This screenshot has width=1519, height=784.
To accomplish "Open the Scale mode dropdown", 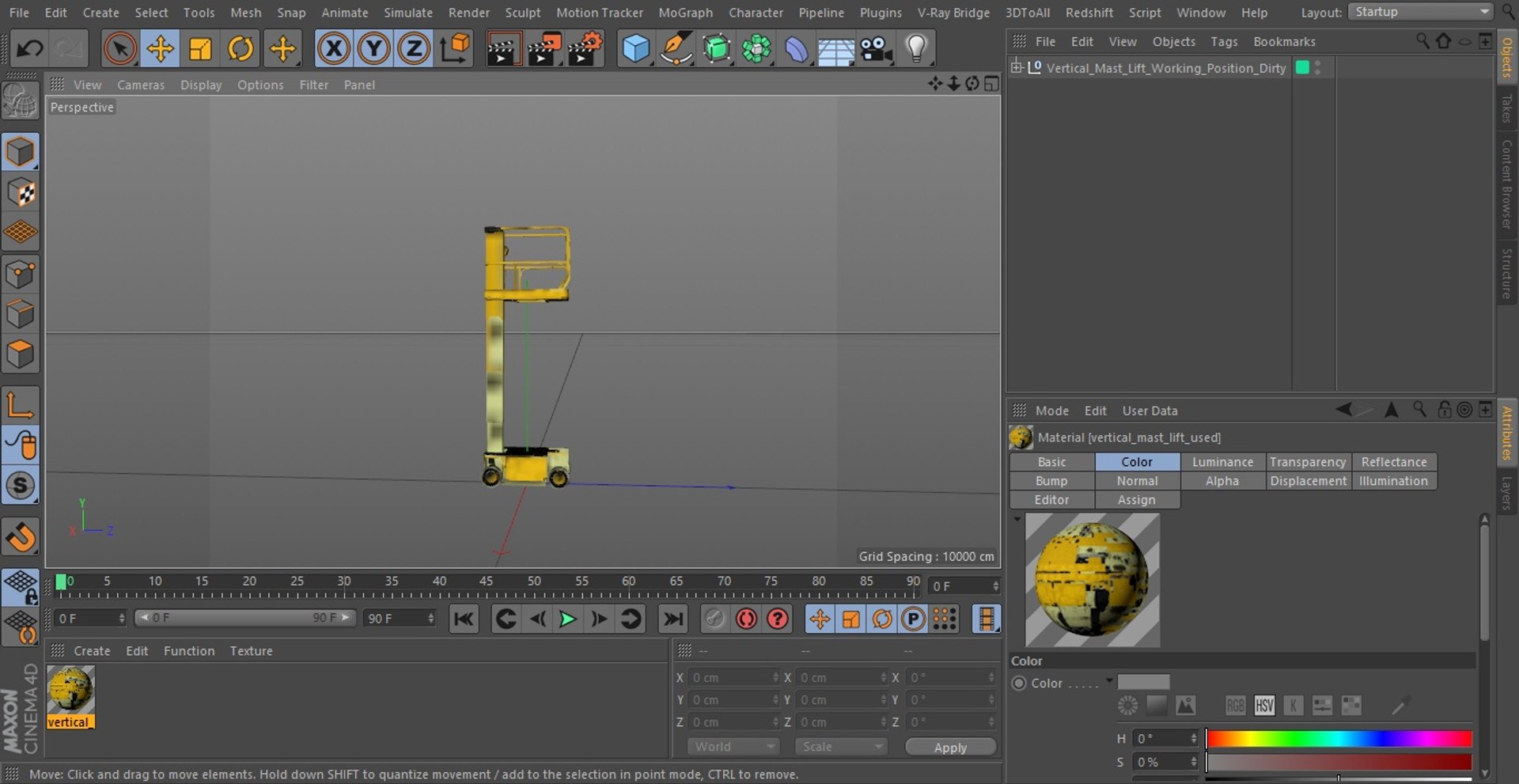I will (840, 747).
